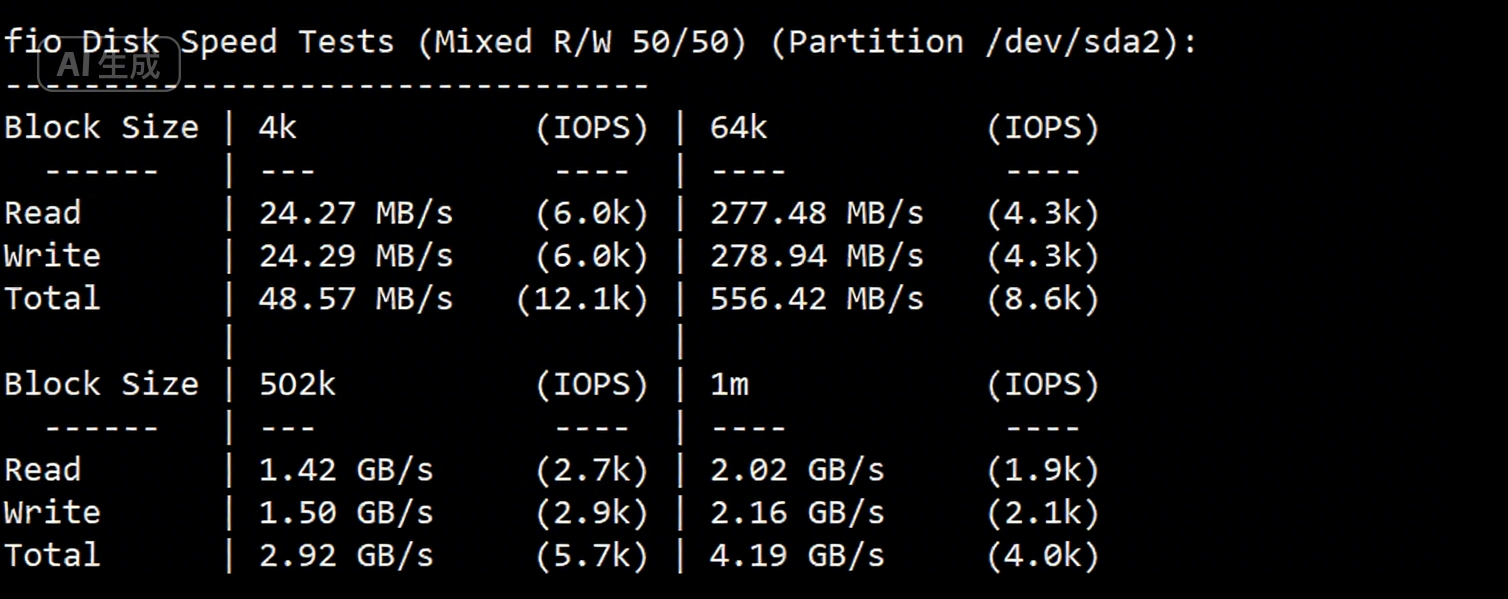This screenshot has width=1508, height=599.
Task: Click the 277.48 MB/s read value
Action: point(817,213)
